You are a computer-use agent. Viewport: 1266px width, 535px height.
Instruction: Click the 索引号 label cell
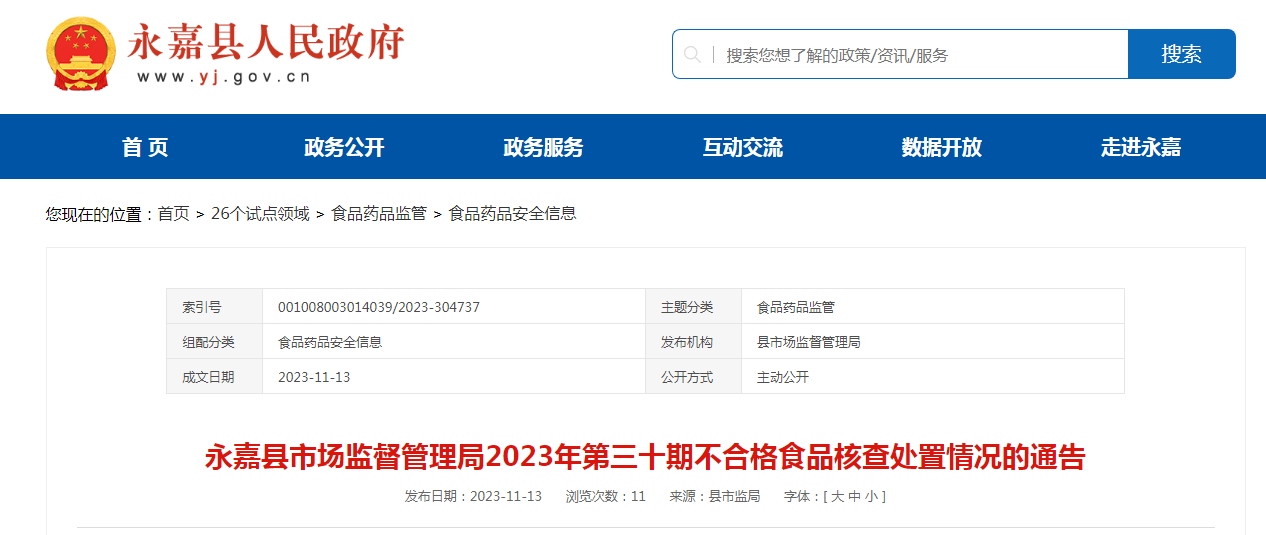coord(215,307)
